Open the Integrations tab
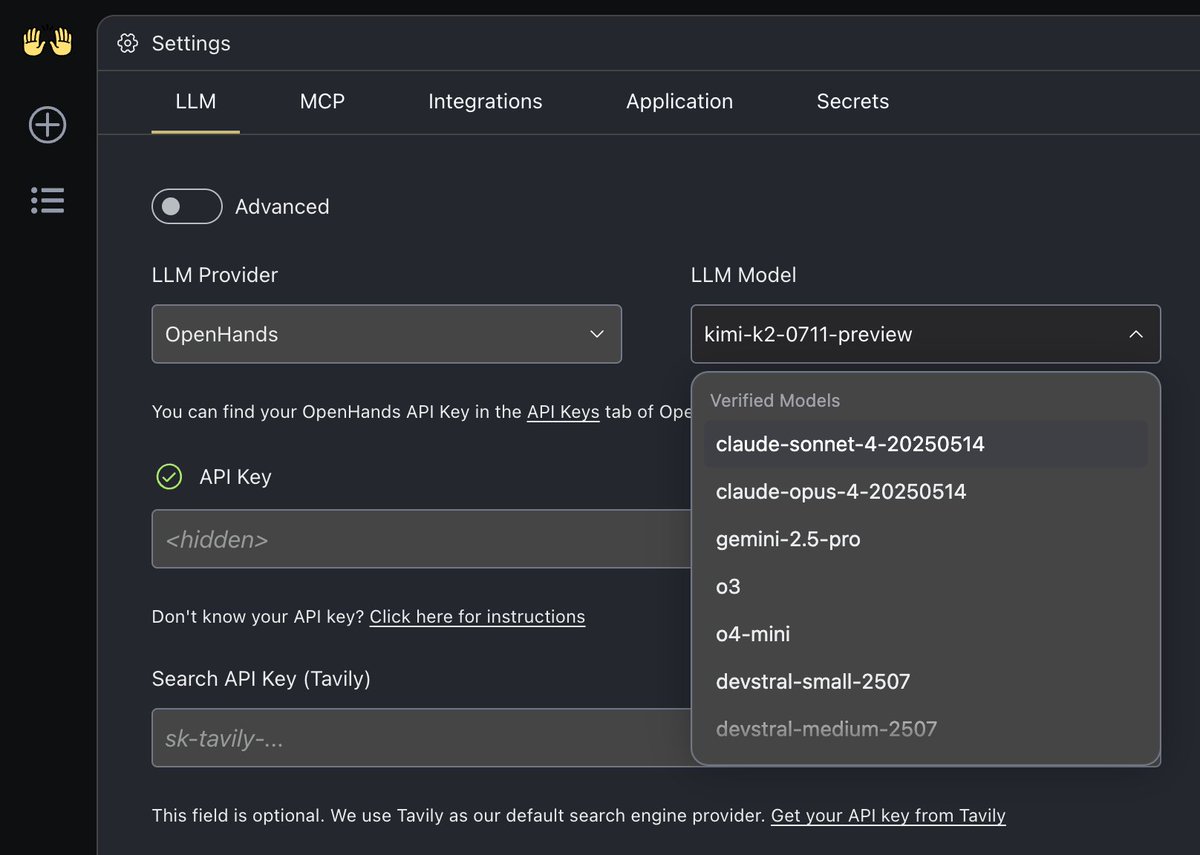 pos(485,101)
